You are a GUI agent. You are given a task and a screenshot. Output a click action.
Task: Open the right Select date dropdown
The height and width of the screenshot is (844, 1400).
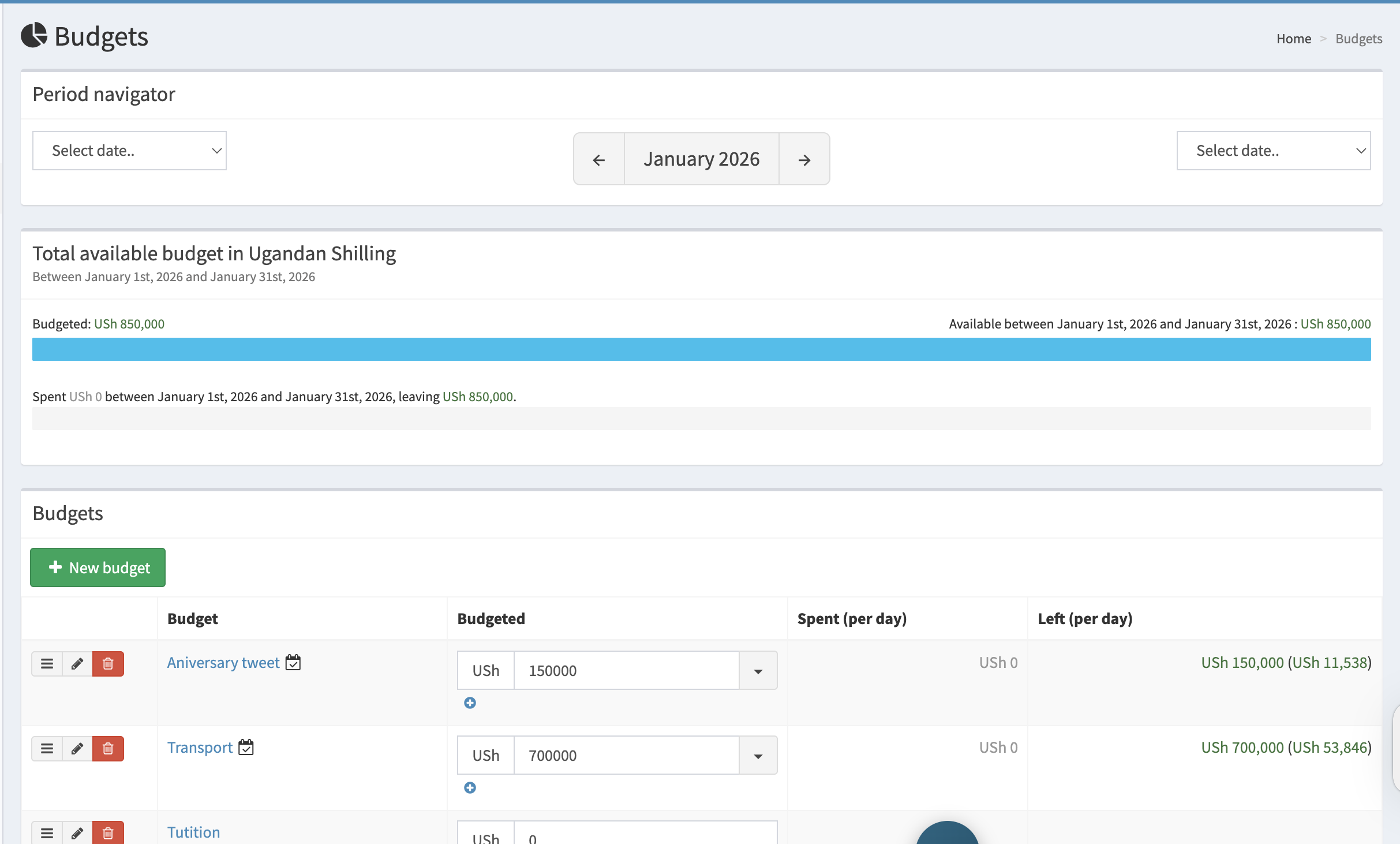click(x=1273, y=150)
